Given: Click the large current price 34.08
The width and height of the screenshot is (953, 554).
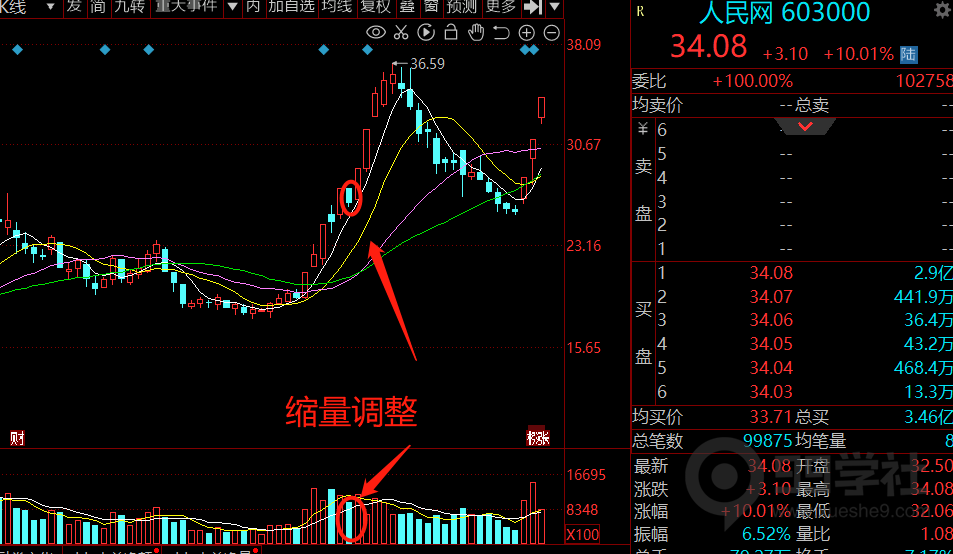Looking at the screenshot, I should pos(709,46).
